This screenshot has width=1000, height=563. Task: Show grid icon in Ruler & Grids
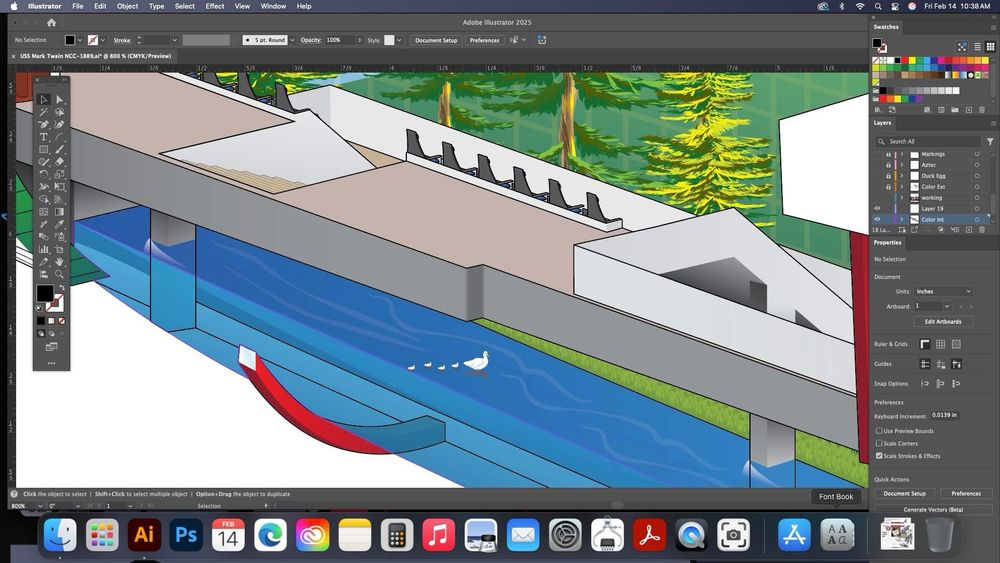coord(941,344)
